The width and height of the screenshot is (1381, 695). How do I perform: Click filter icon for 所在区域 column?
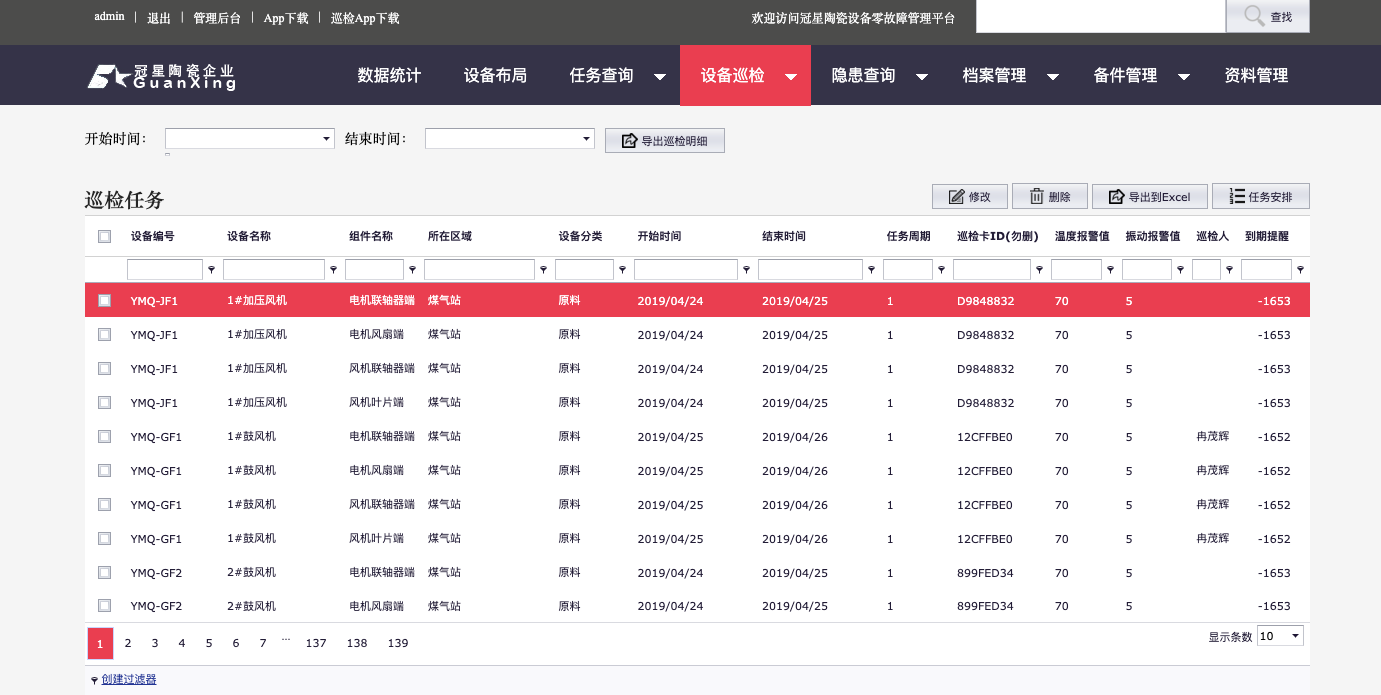(543, 270)
